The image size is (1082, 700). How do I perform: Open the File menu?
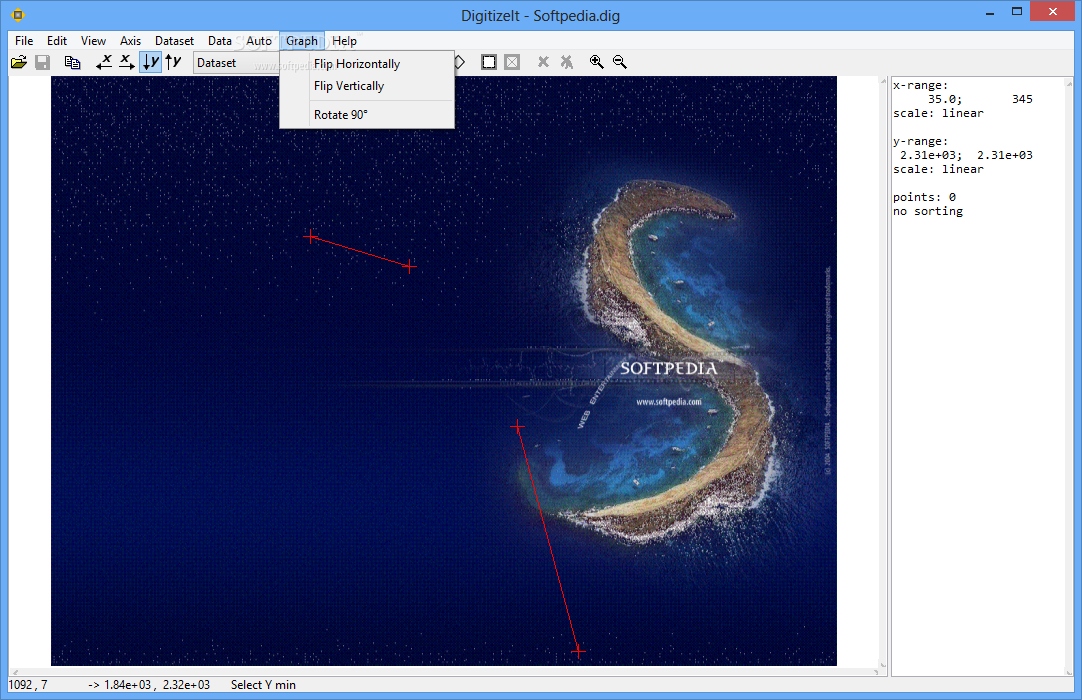point(24,41)
